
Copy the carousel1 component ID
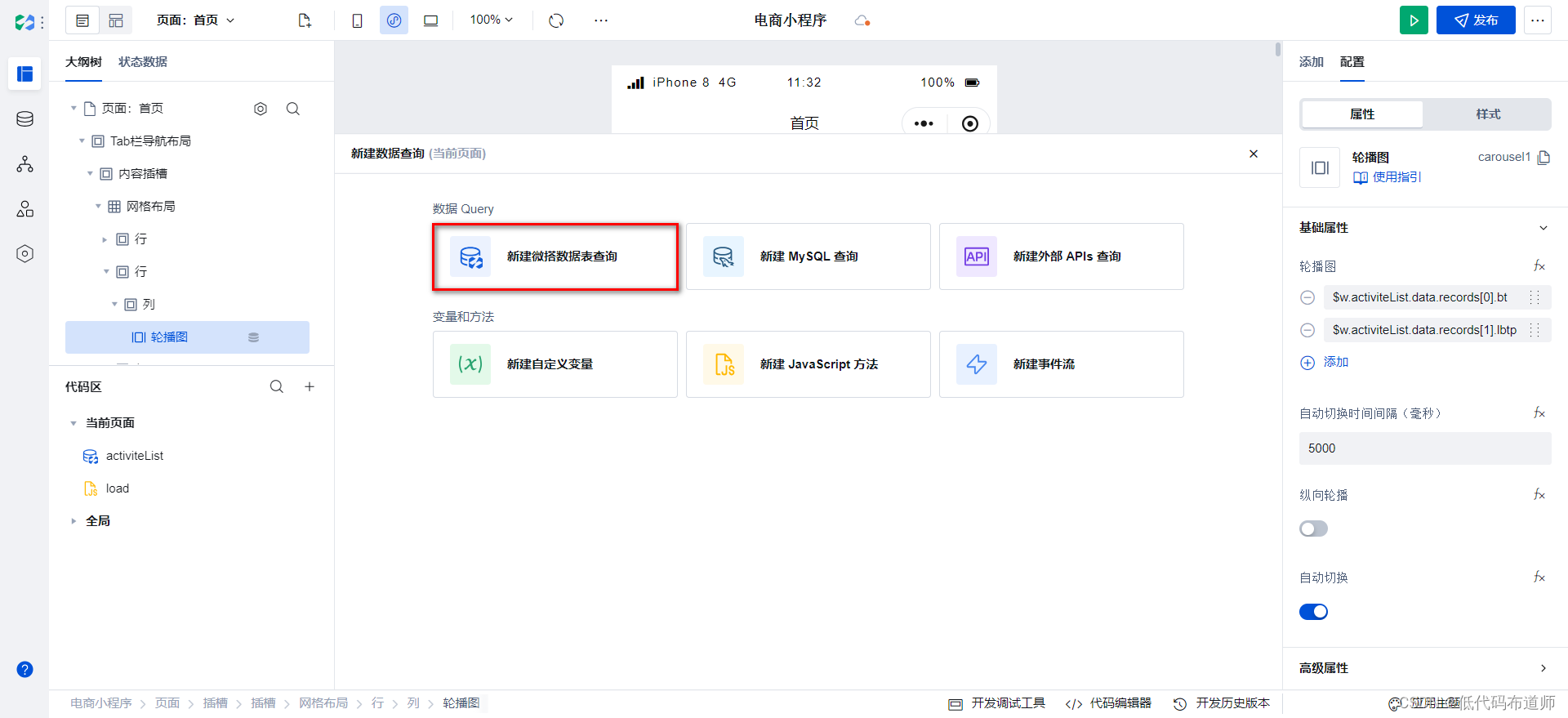coord(1543,158)
